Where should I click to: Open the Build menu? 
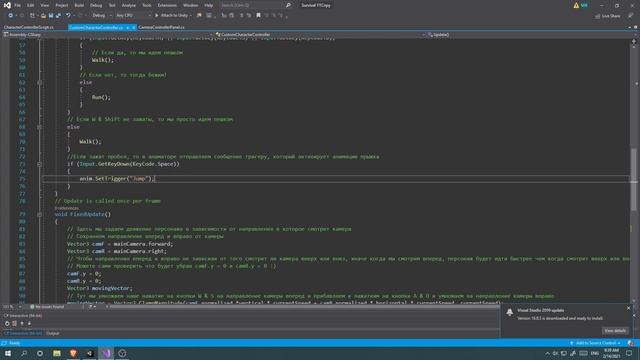[79, 5]
